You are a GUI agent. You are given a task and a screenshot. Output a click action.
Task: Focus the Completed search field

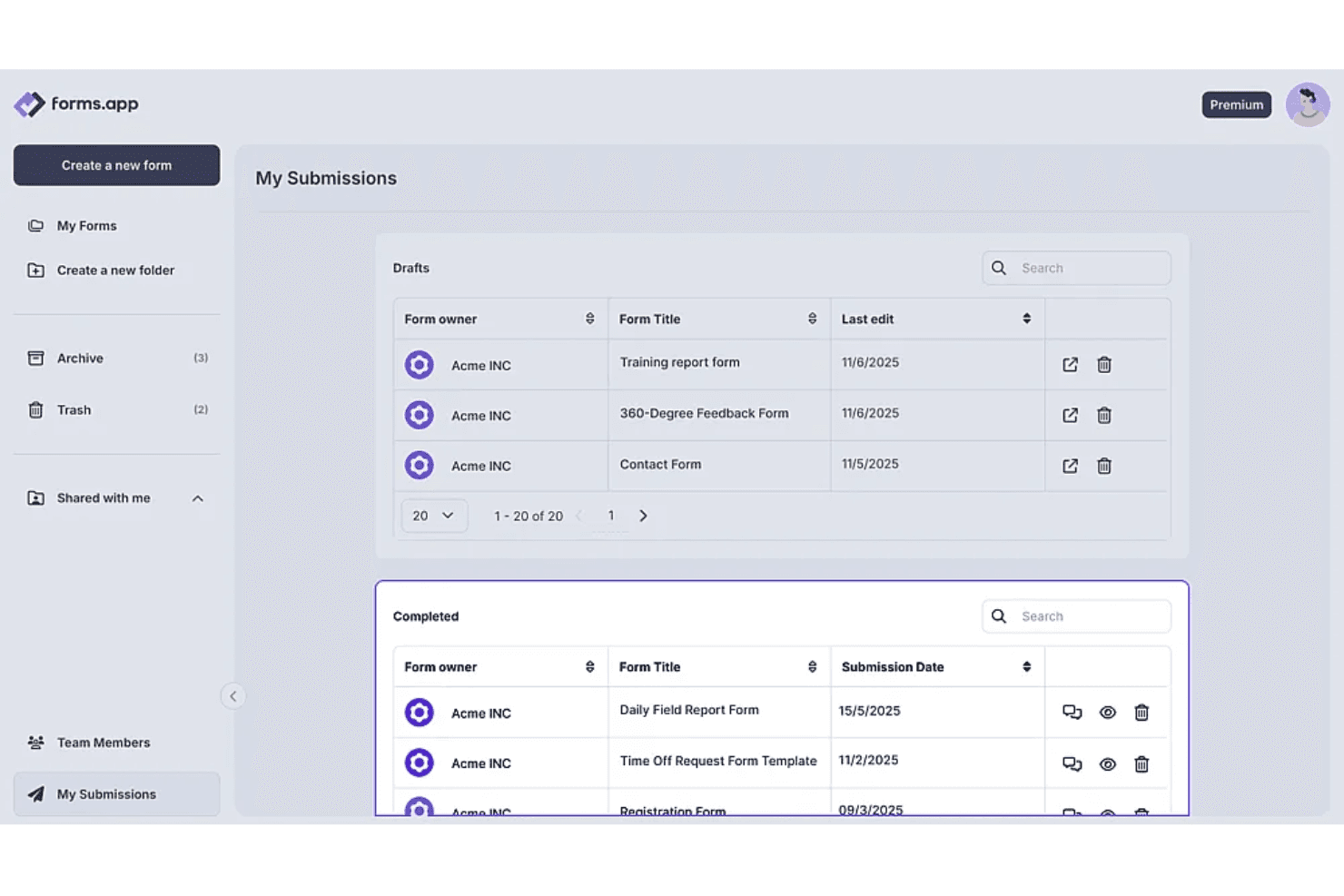point(1076,616)
